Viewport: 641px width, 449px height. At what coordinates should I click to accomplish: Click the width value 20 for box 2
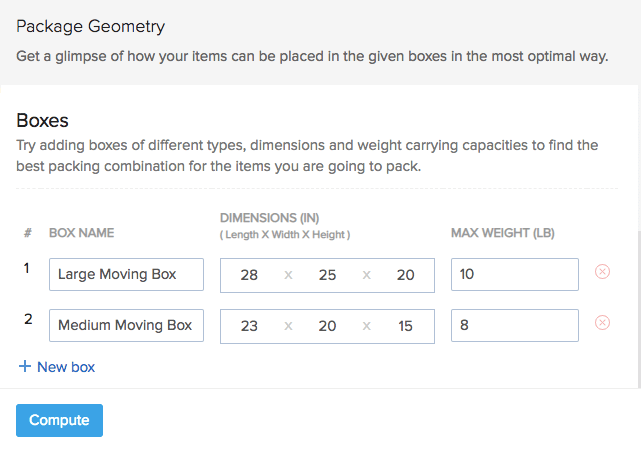(327, 326)
